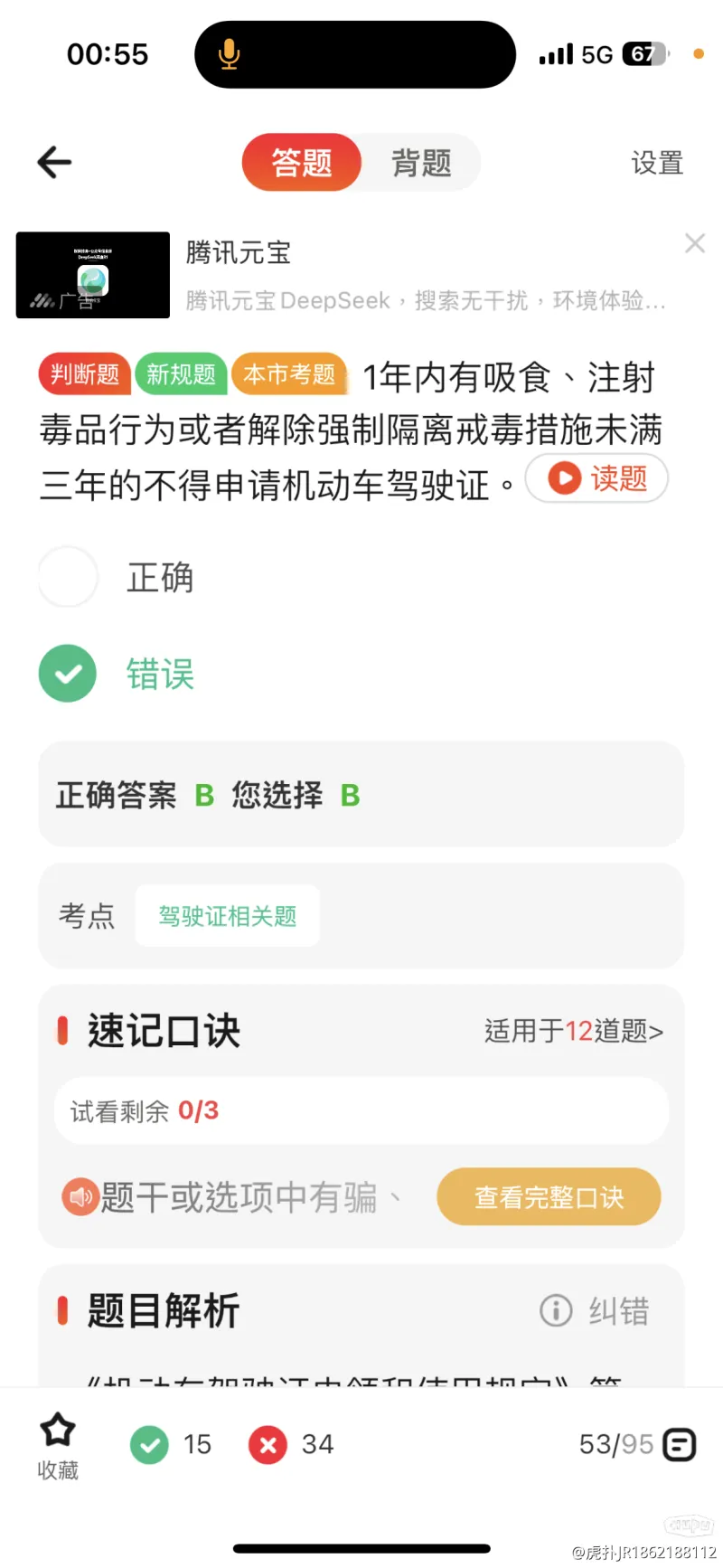The image size is (723, 1568).
Task: Play the 速记口诀 speaker audio icon
Action: (x=80, y=1196)
